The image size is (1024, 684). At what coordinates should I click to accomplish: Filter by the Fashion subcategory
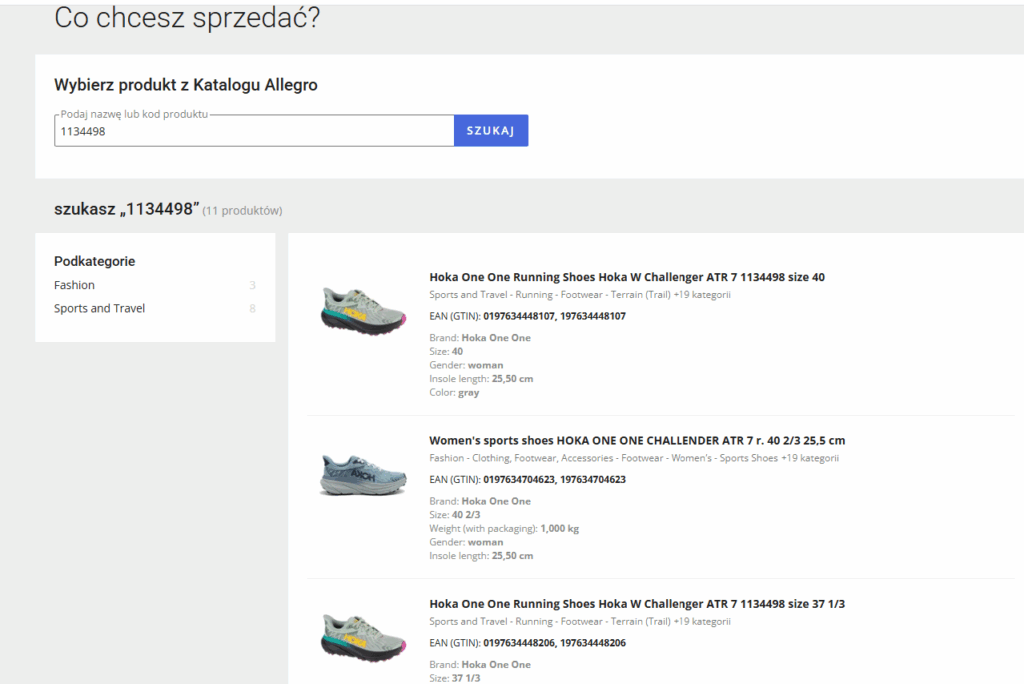pos(75,285)
